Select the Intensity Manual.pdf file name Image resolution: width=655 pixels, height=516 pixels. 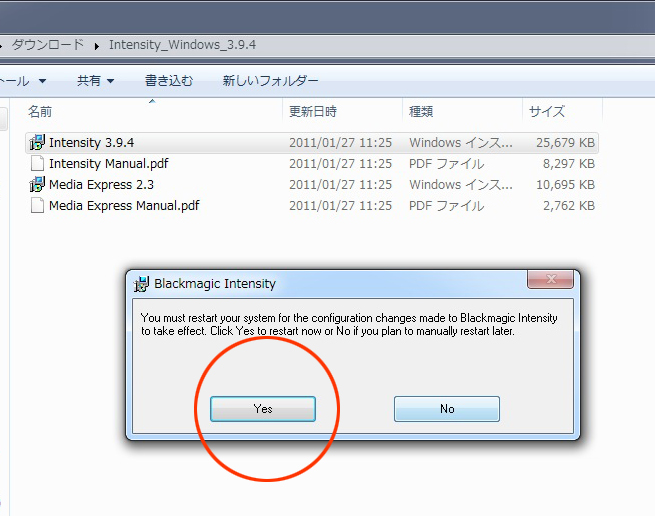[x=109, y=163]
